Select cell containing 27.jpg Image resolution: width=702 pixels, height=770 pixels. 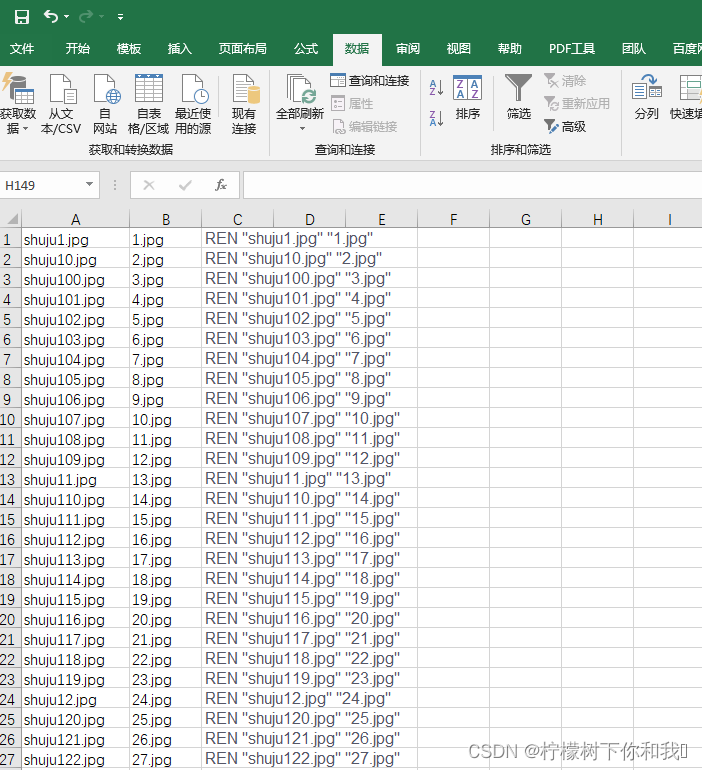[x=166, y=759]
